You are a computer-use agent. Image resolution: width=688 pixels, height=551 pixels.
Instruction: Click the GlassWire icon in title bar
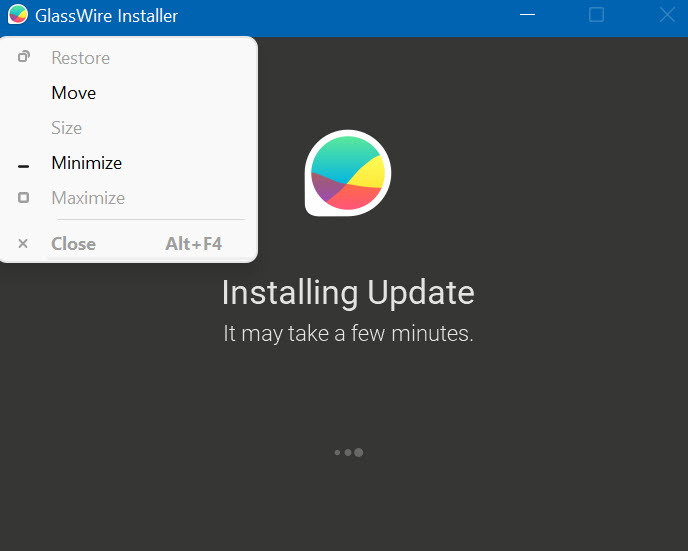17,15
